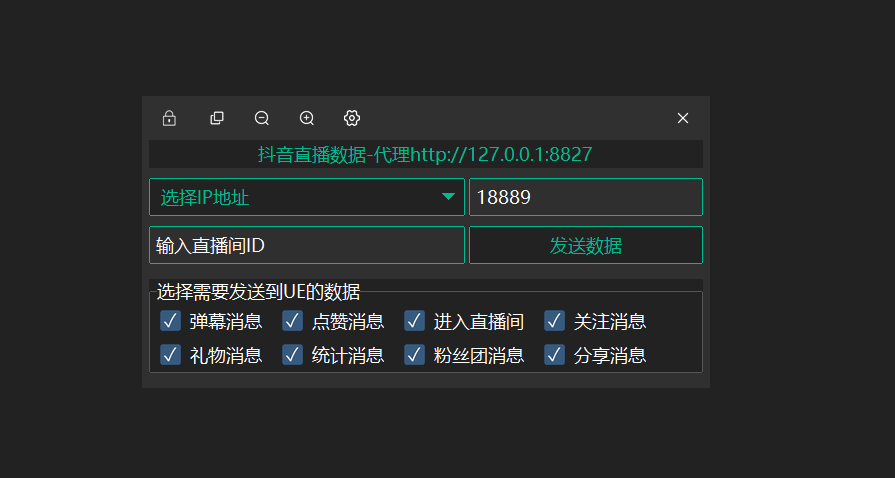Screen dimensions: 895x478
Task: Click the zoom in magnifier icon
Action: (x=307, y=118)
